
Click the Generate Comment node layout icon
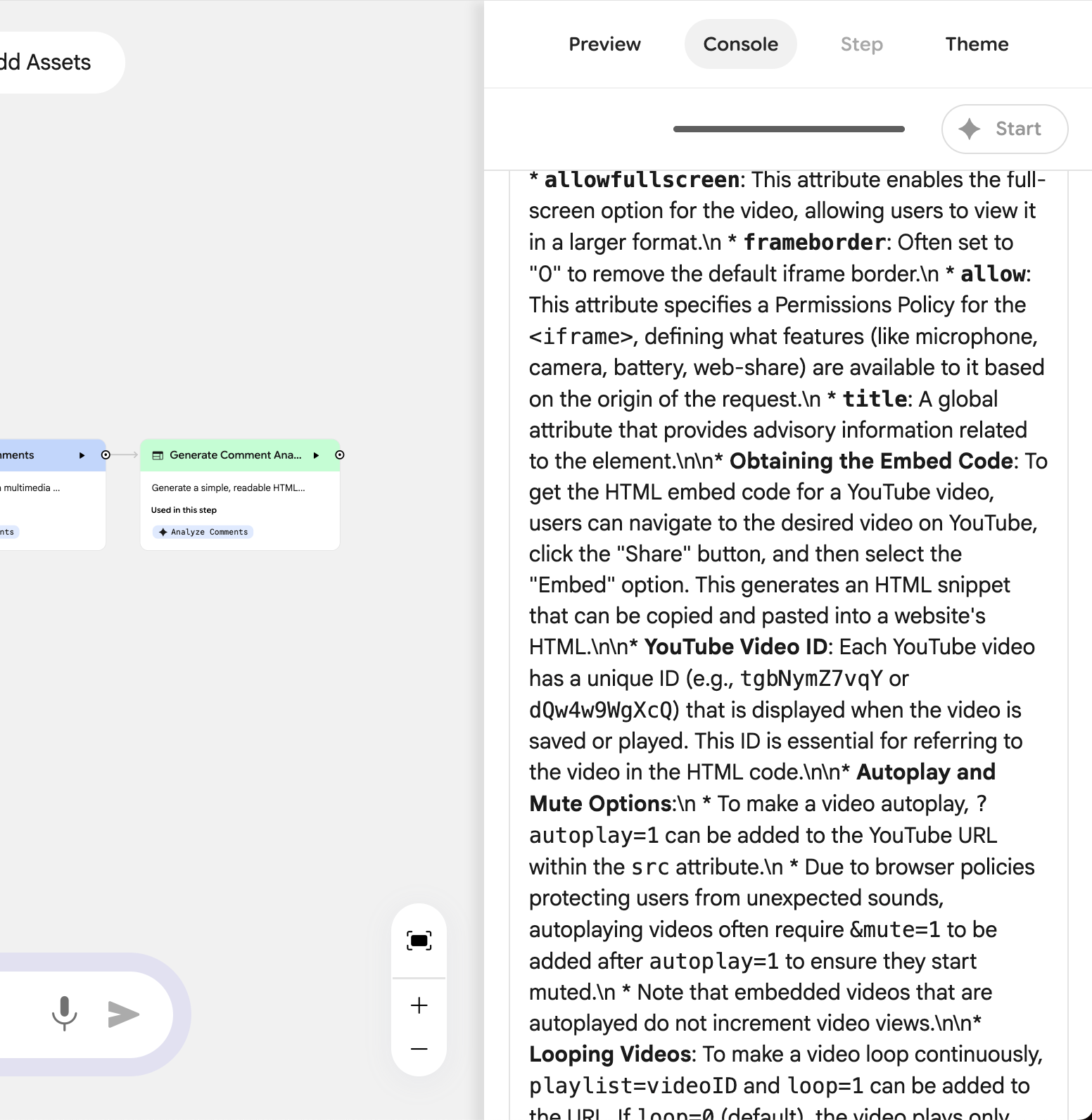click(x=158, y=455)
